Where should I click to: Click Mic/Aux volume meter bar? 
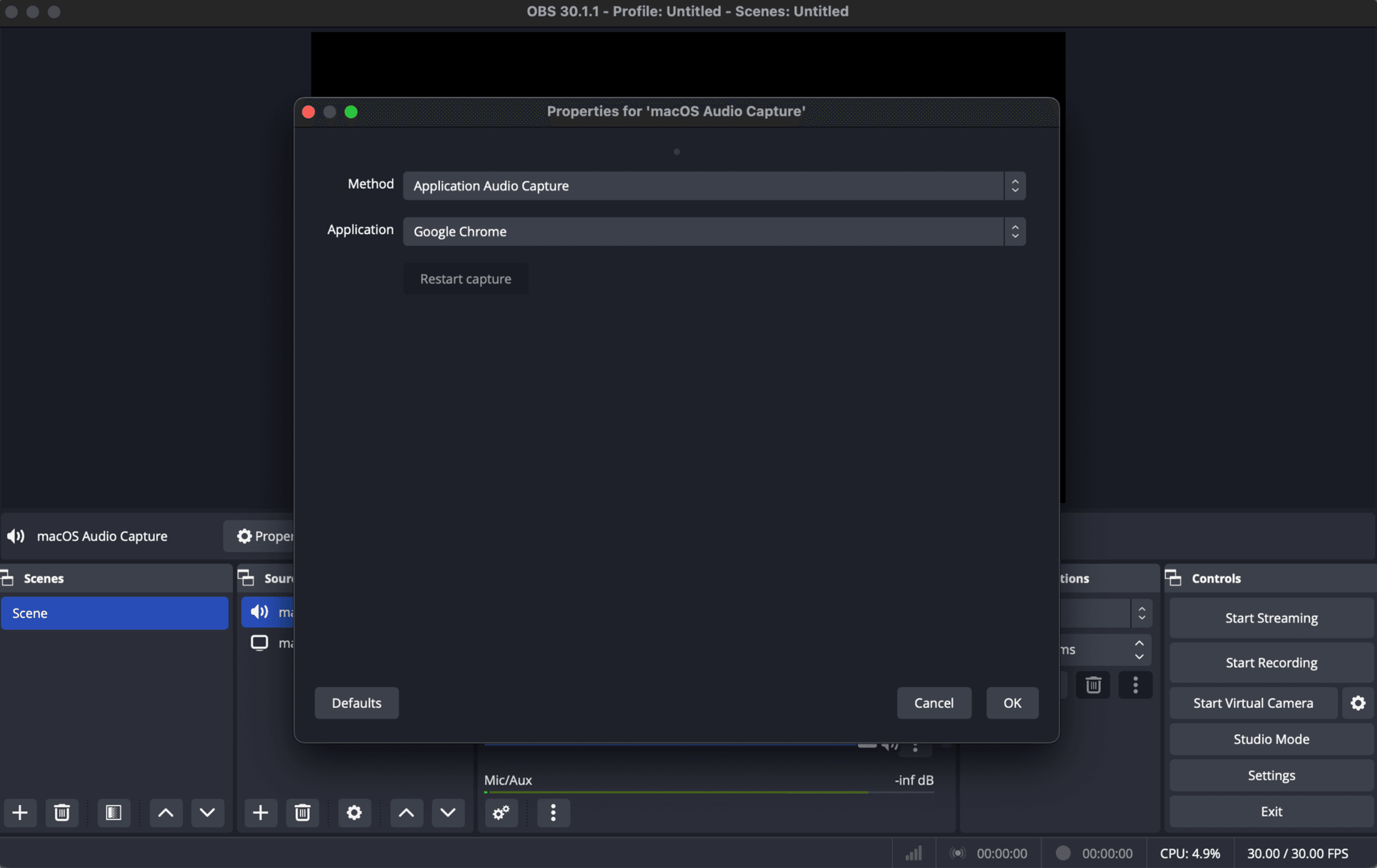[709, 792]
